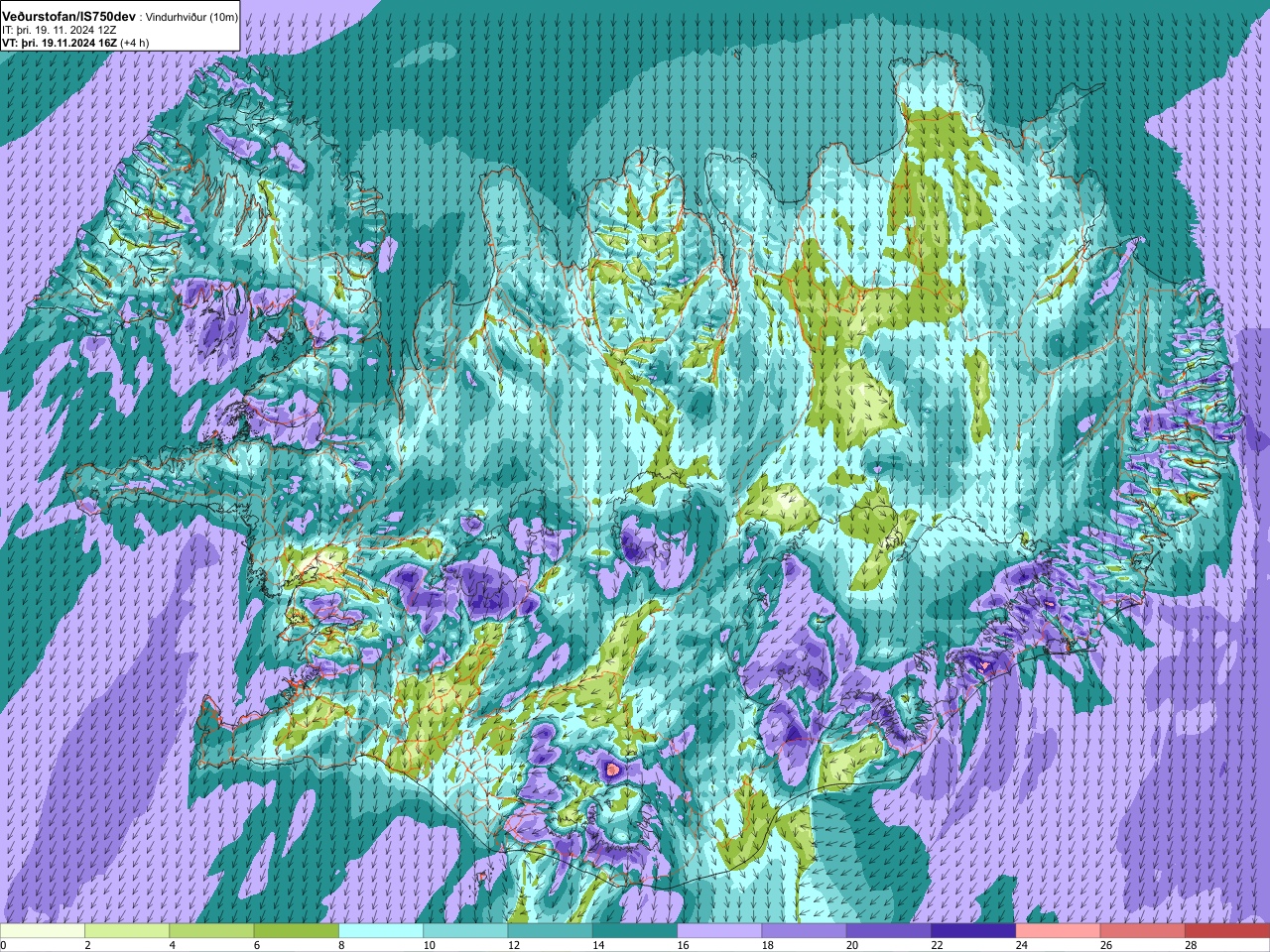Select the green 4–6 legend color block

click(x=211, y=931)
